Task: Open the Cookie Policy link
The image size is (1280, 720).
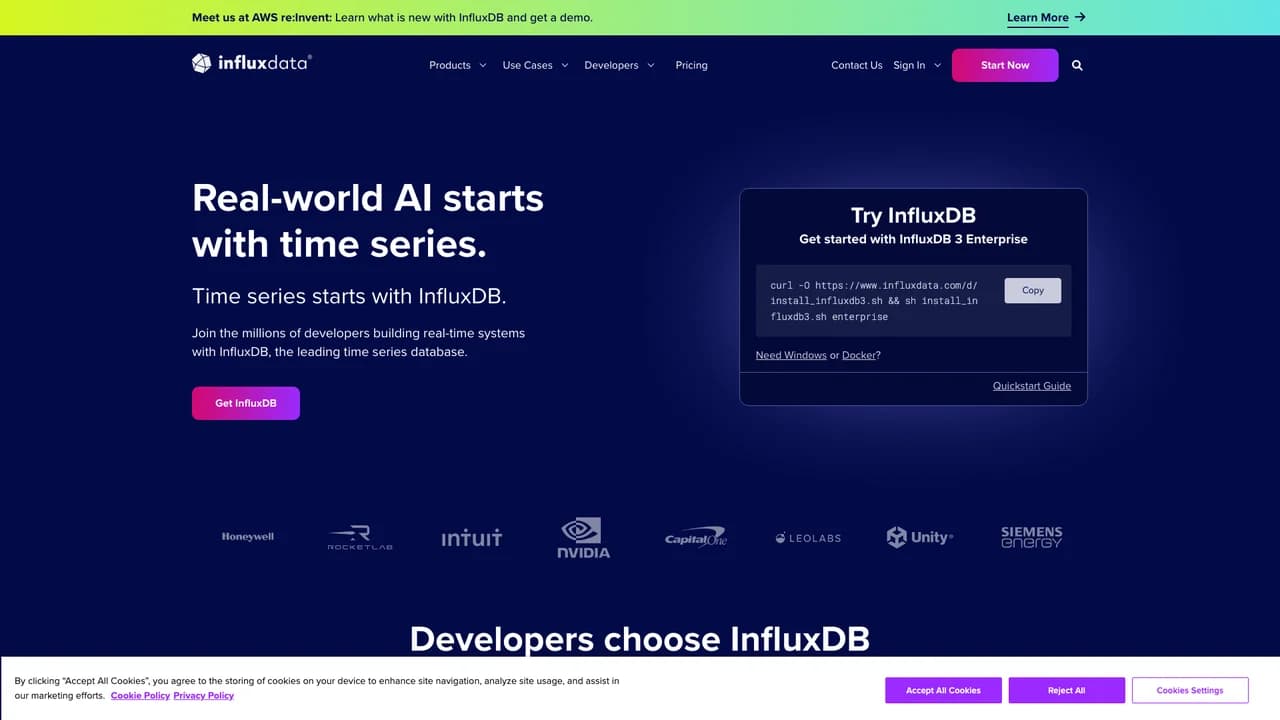Action: tap(140, 696)
